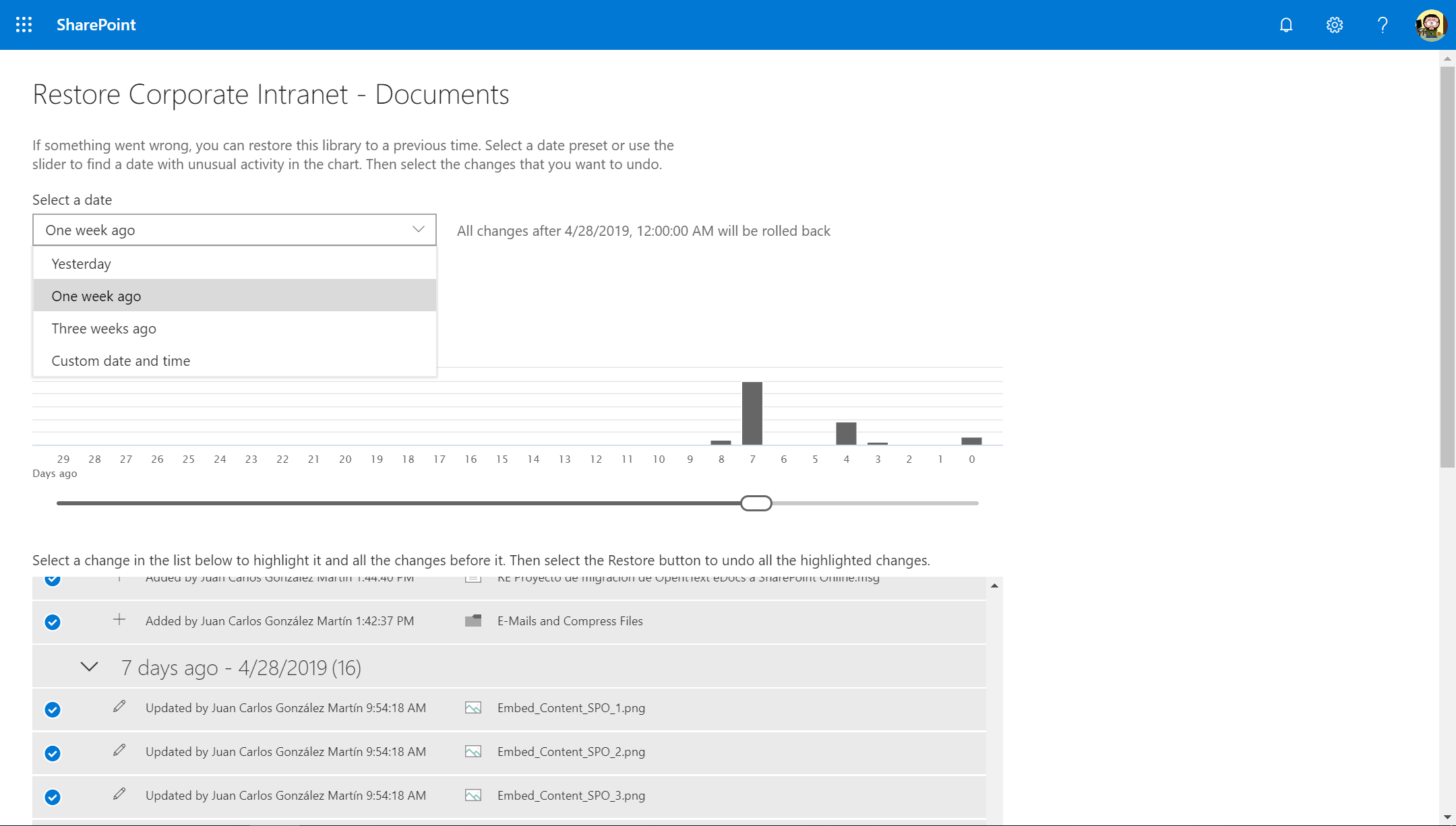Screen dimensions: 1456x826
Task: Click image icon for Embed_Content_SPO_3.png
Action: (473, 796)
